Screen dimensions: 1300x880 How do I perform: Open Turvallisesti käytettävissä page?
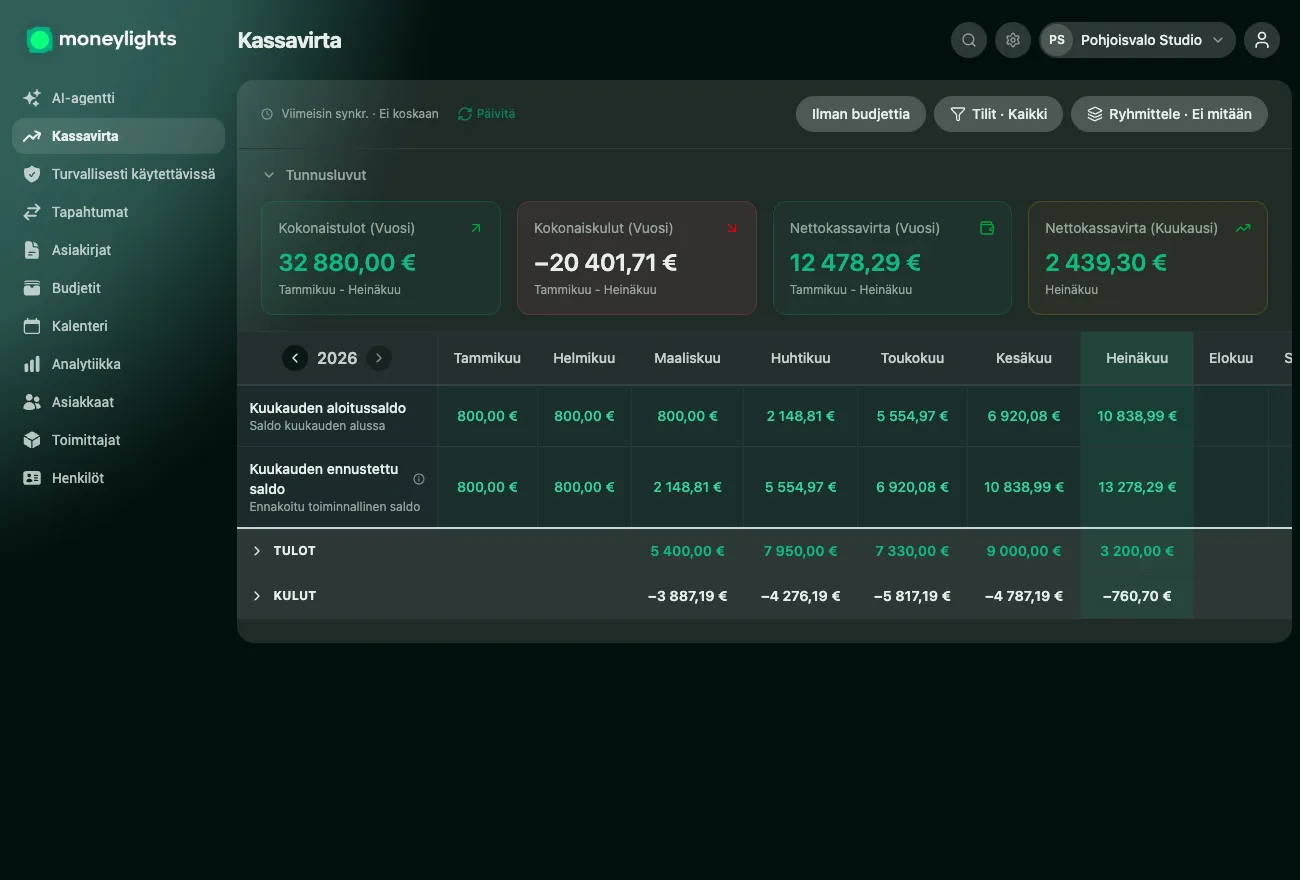click(118, 174)
